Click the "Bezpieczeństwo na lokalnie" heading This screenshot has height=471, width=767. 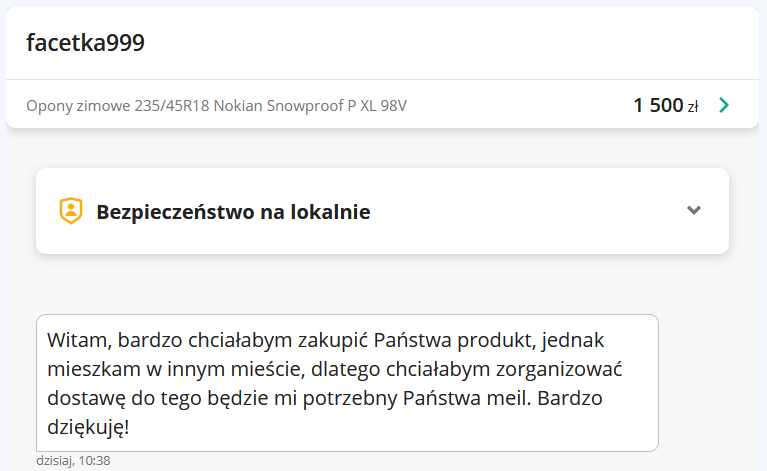click(x=233, y=212)
